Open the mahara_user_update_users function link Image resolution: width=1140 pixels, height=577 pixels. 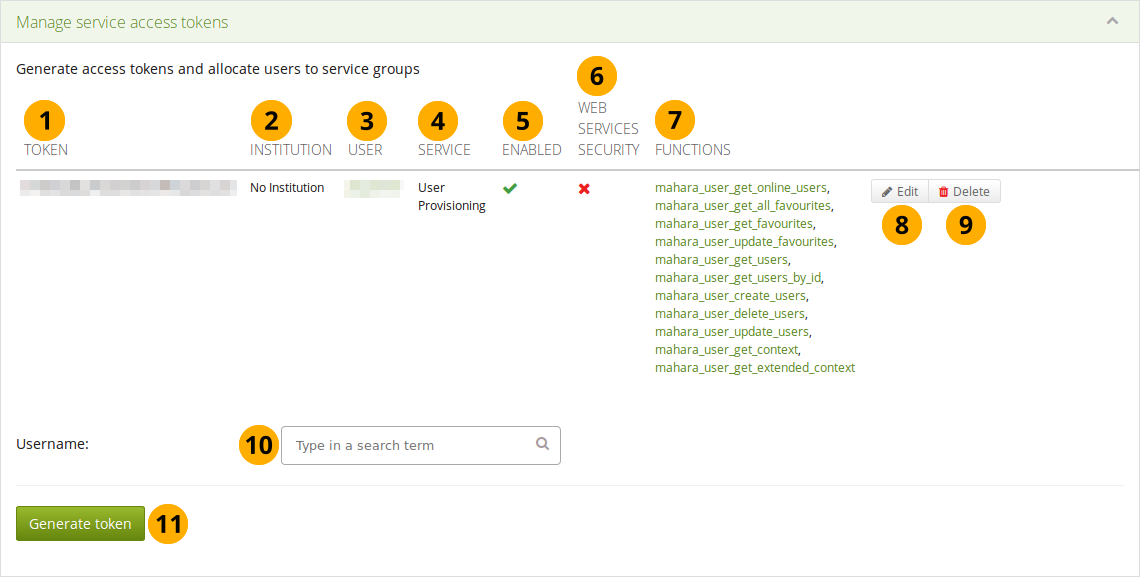(x=731, y=331)
